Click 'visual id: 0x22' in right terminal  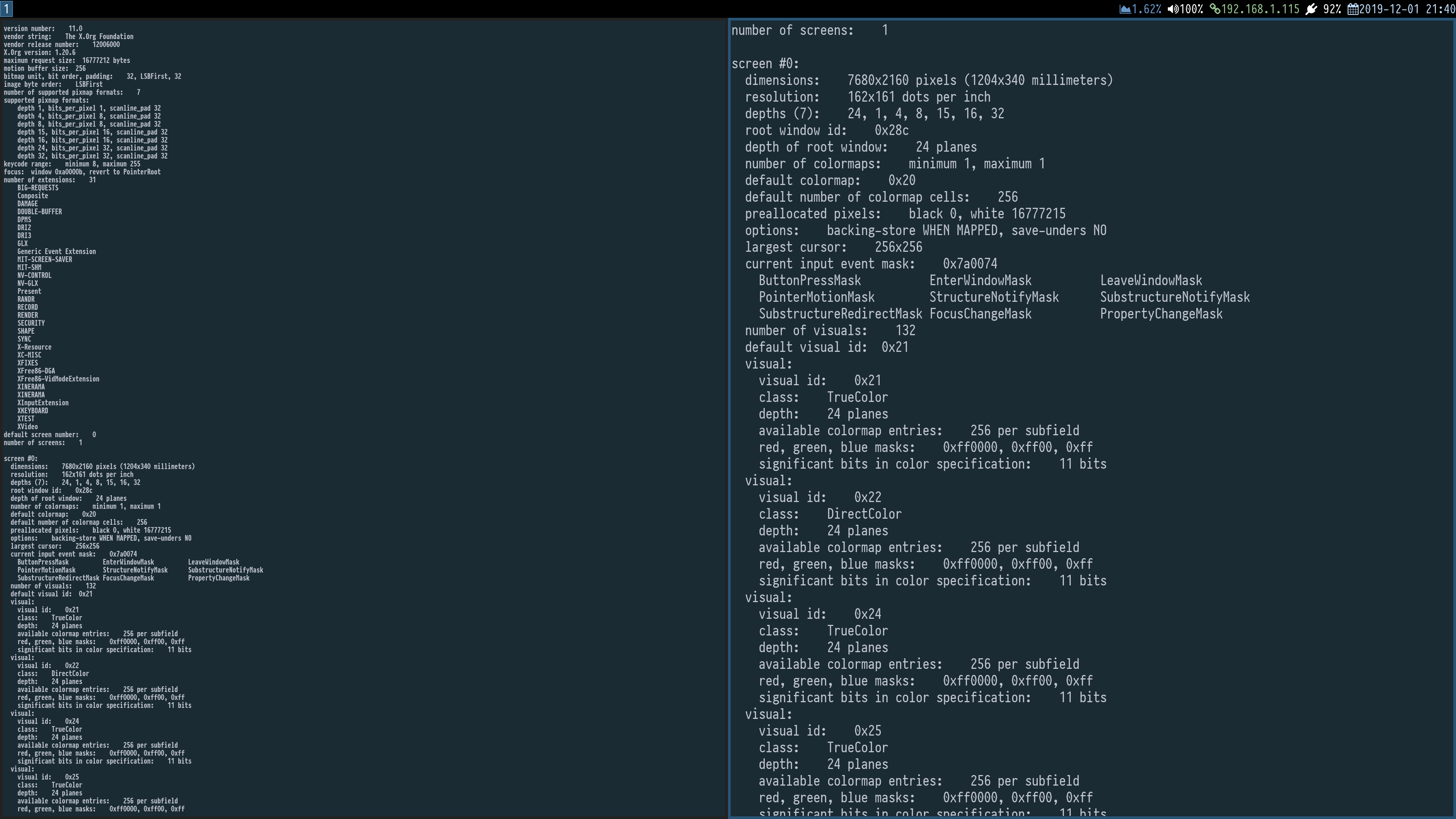tap(820, 497)
